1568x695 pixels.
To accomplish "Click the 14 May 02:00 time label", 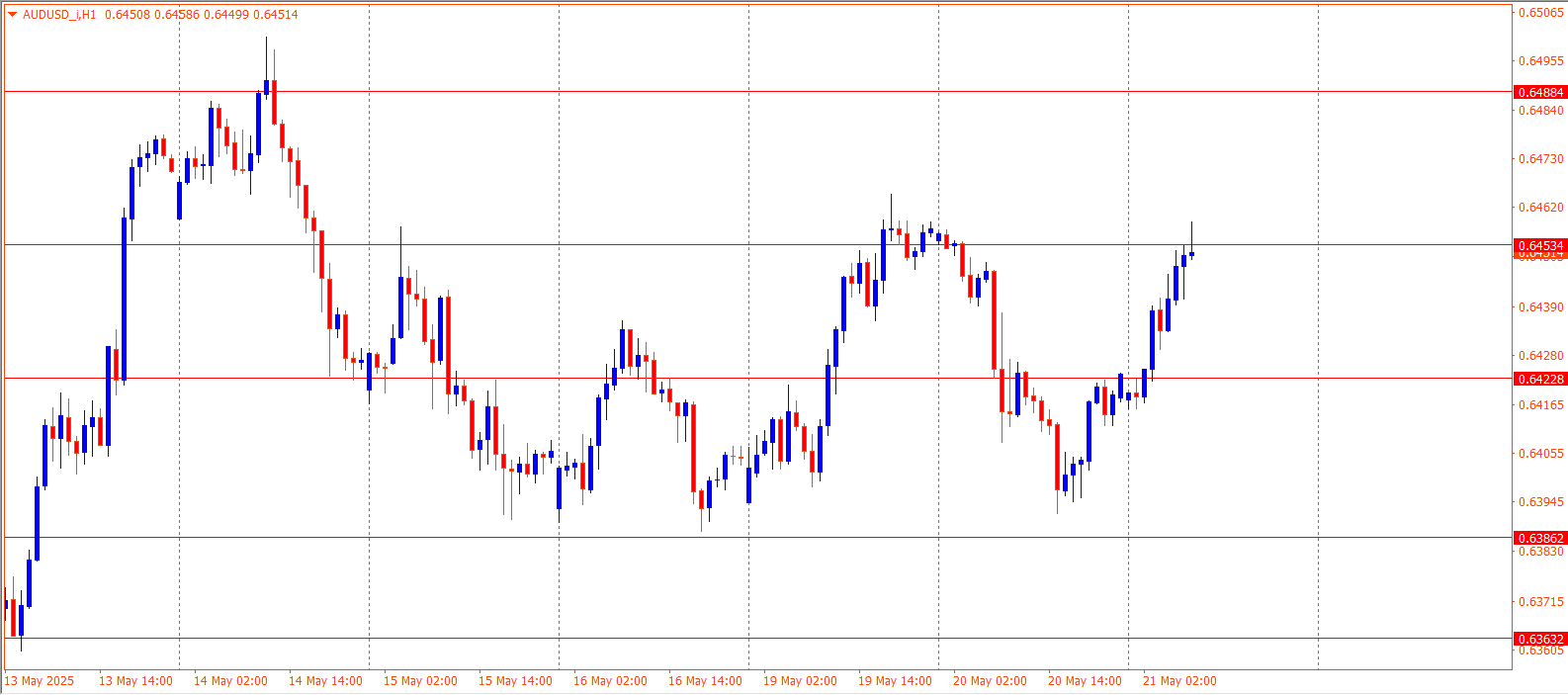I will pyautogui.click(x=230, y=681).
